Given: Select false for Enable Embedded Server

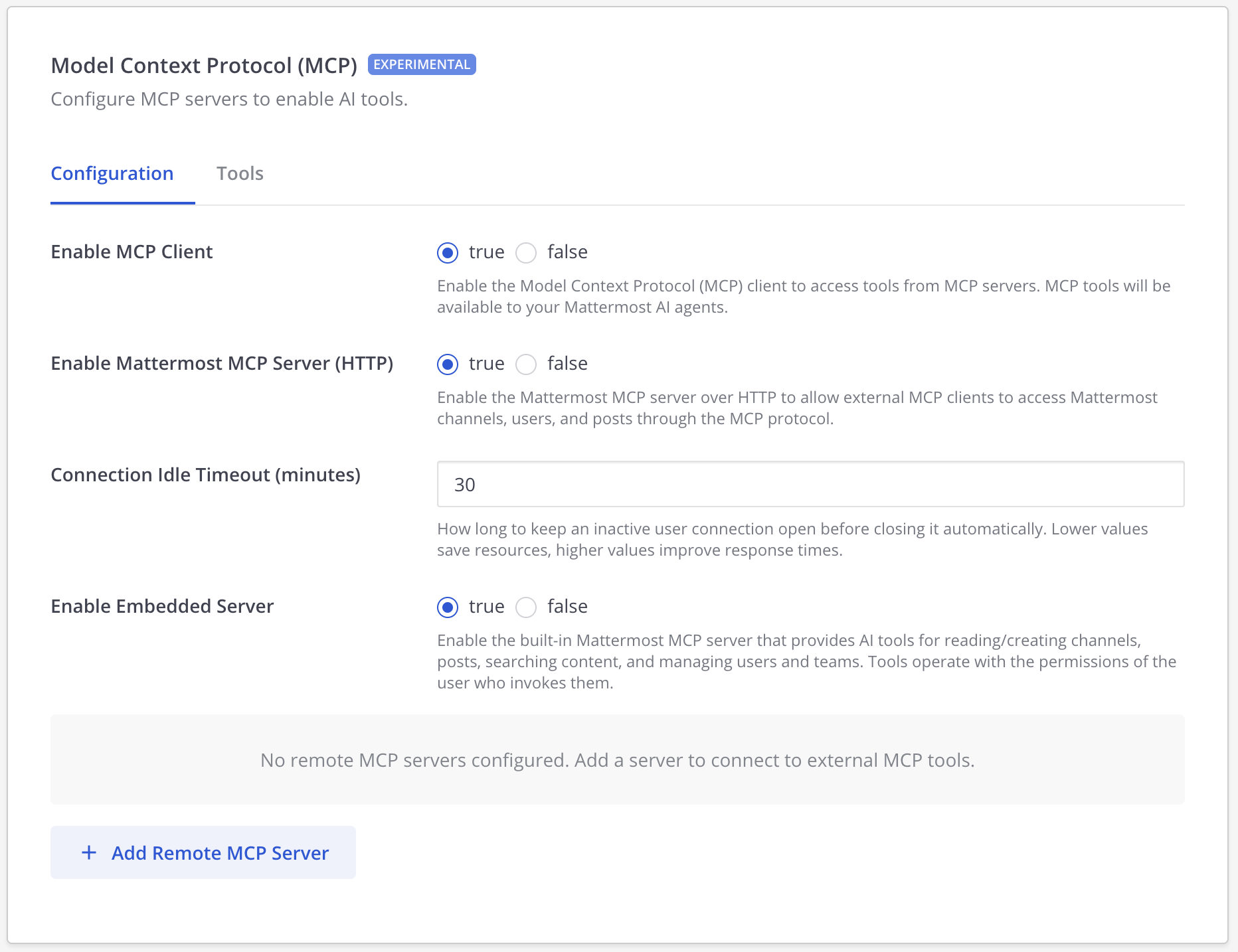Looking at the screenshot, I should point(526,607).
